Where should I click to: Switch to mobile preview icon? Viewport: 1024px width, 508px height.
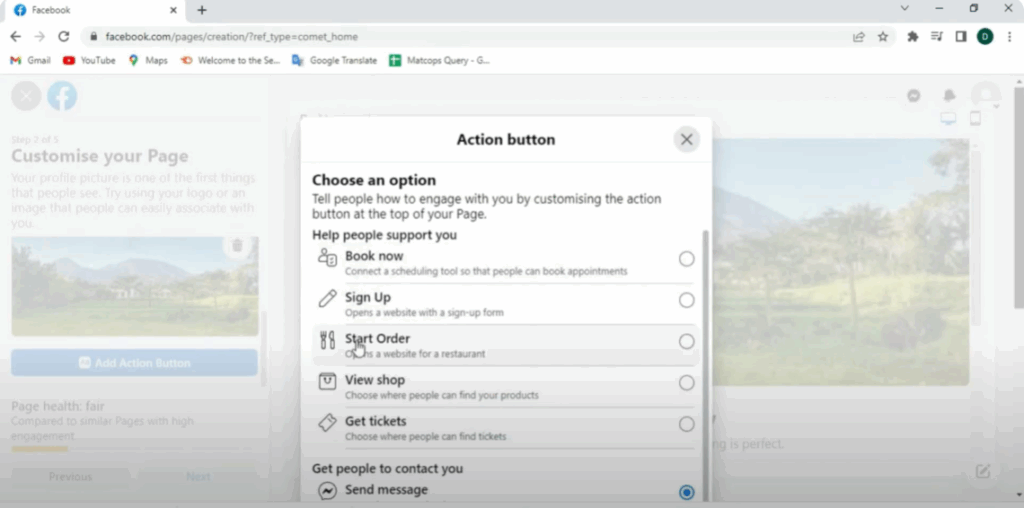975,119
